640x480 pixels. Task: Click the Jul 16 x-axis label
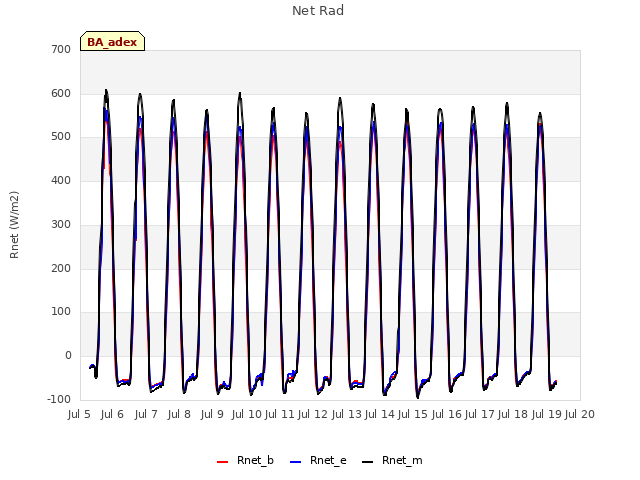[x=447, y=414]
